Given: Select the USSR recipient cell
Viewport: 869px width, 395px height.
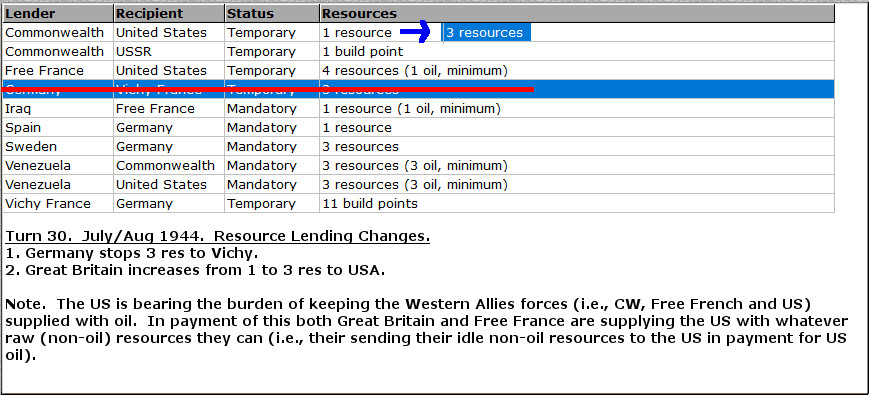Looking at the screenshot, I should tap(169, 52).
